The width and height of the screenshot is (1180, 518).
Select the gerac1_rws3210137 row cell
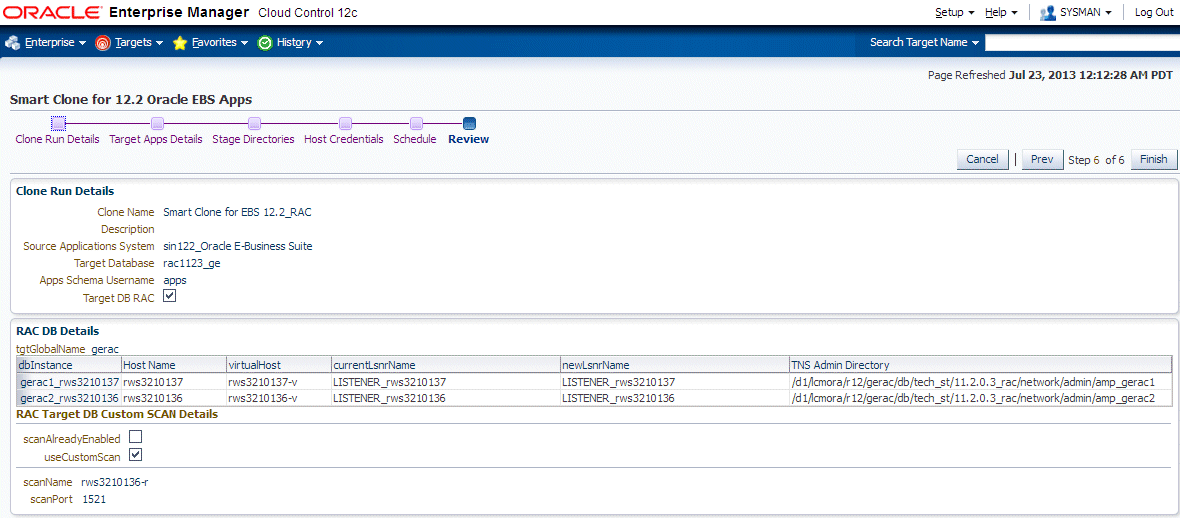pyautogui.click(x=70, y=382)
